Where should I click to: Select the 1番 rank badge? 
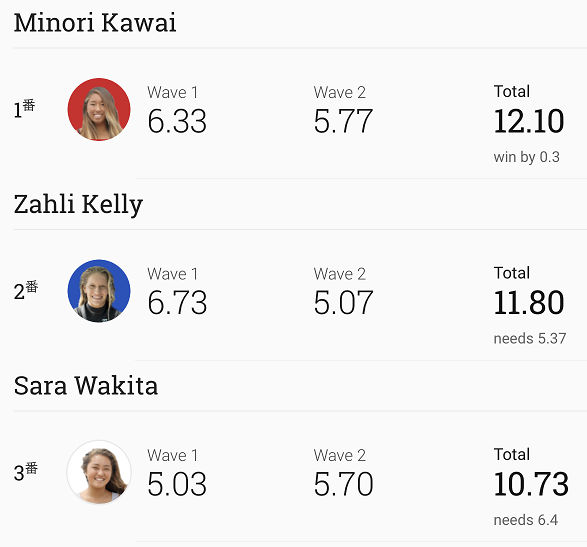click(24, 109)
